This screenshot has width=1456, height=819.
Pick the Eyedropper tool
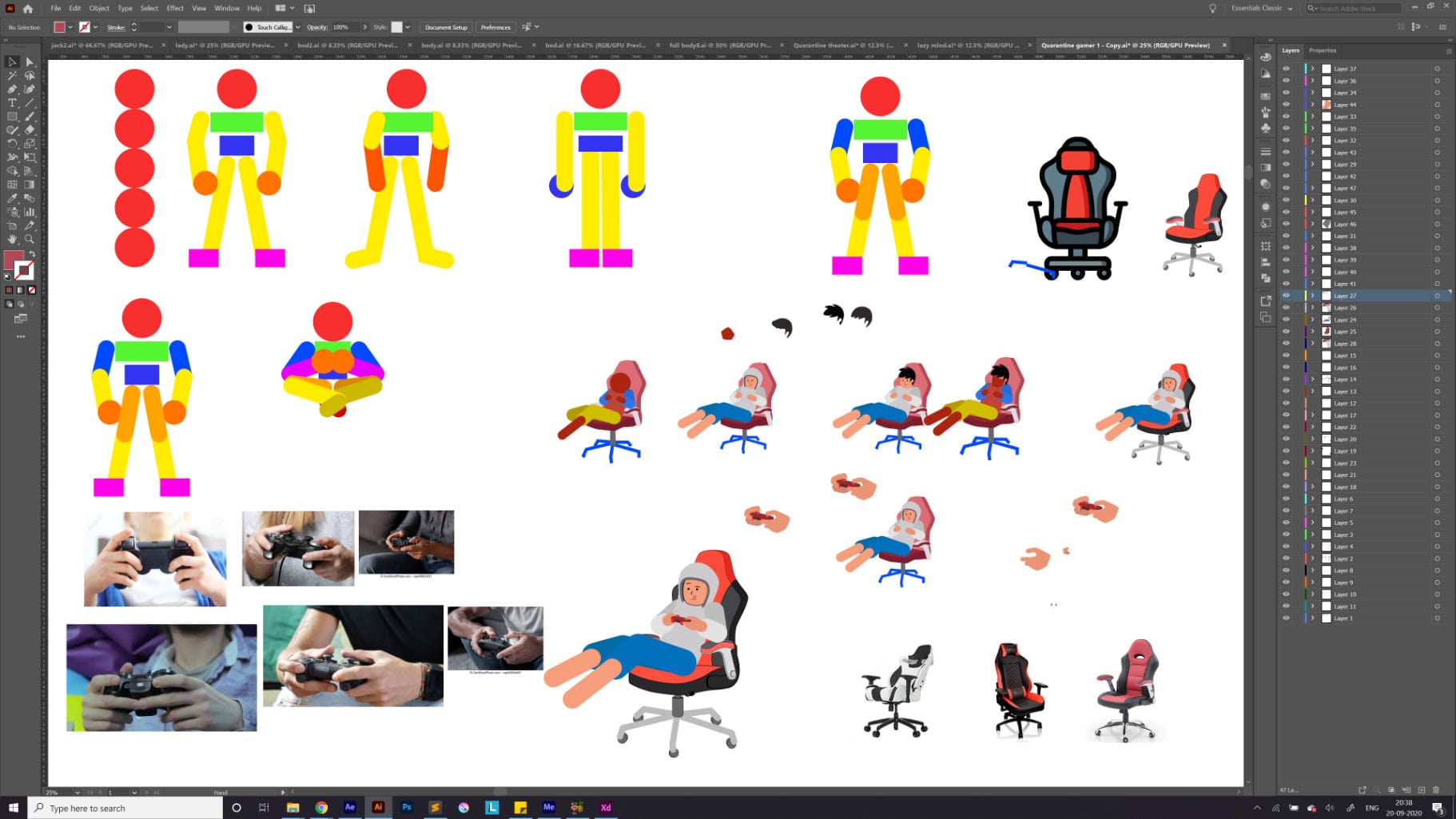coord(10,198)
